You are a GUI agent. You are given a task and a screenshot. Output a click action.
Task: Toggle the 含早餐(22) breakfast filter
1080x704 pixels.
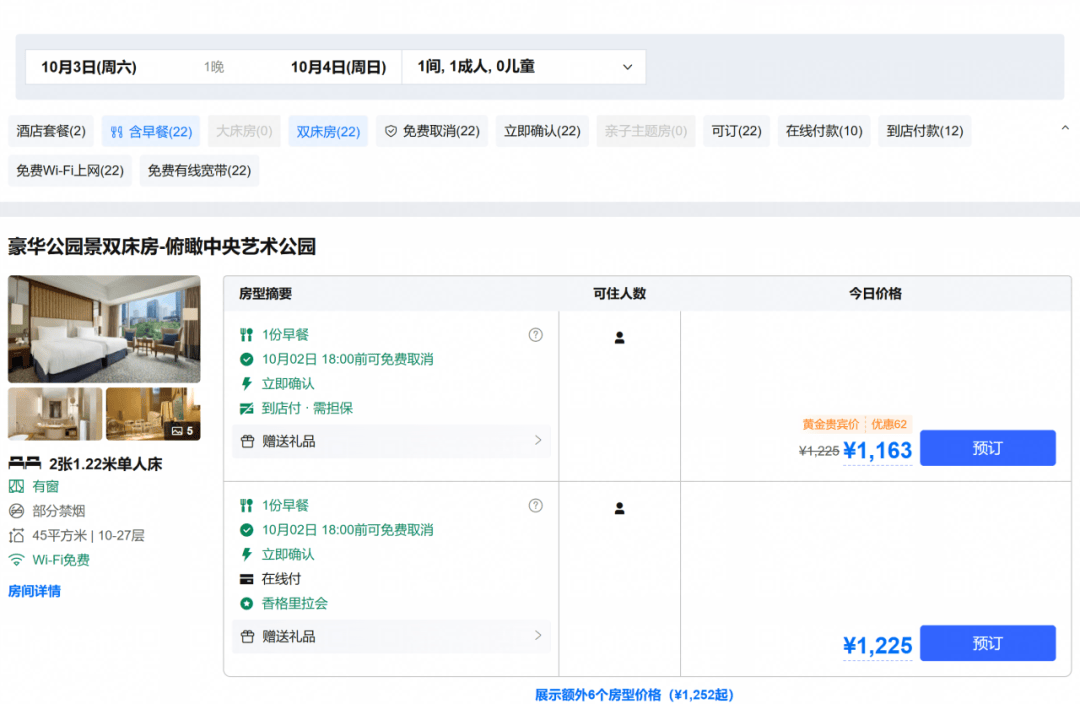click(151, 131)
